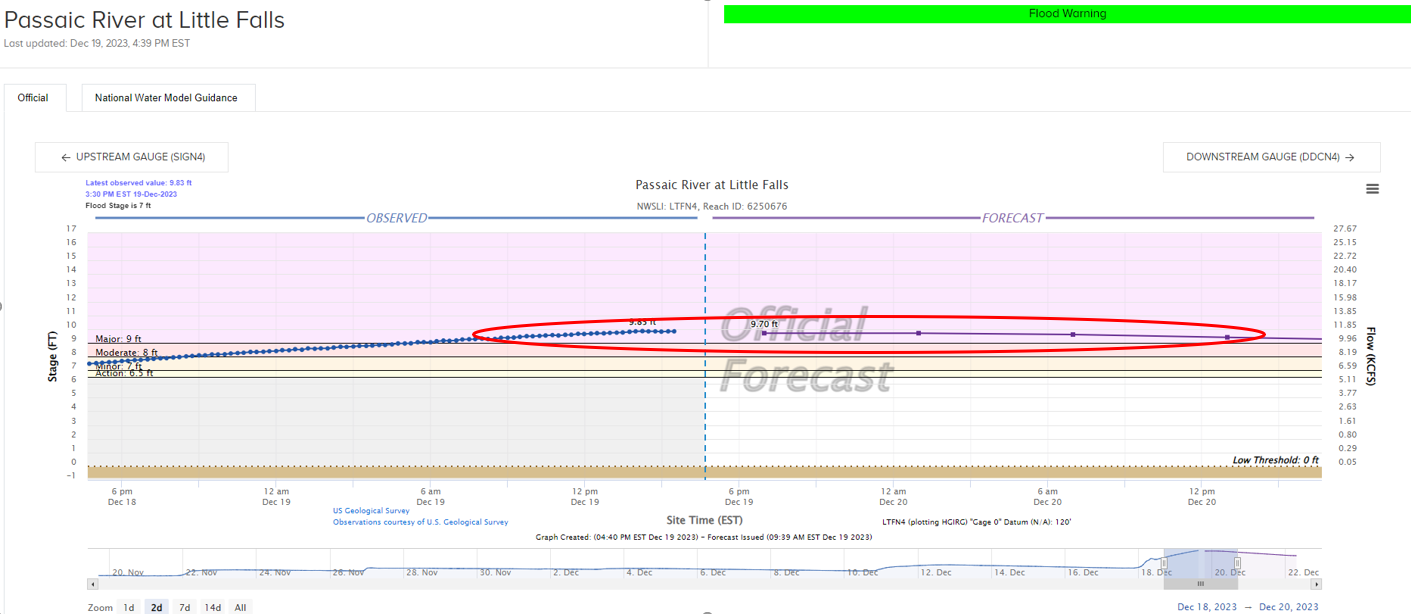Image resolution: width=1411 pixels, height=614 pixels.
Task: Switch to National Water Model Guidance tab
Action: click(166, 98)
